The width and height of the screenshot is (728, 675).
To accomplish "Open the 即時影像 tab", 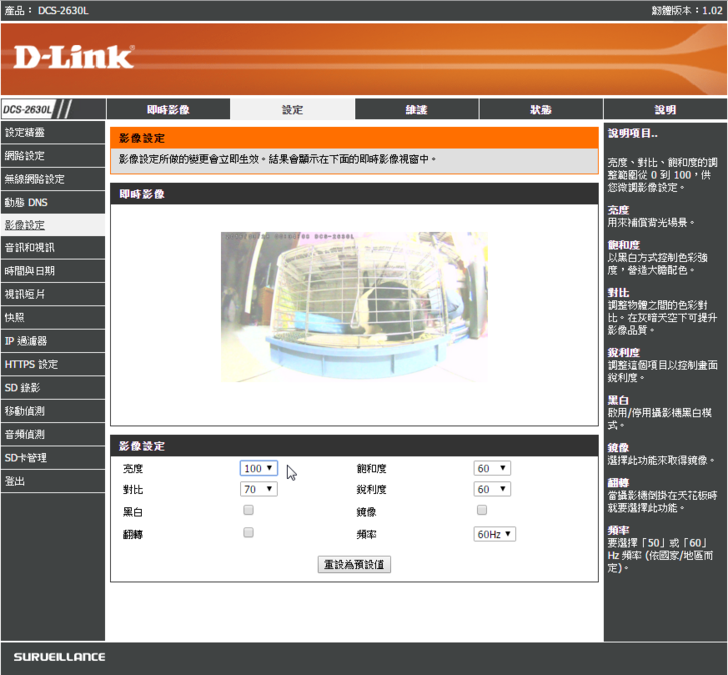I will (x=167, y=110).
